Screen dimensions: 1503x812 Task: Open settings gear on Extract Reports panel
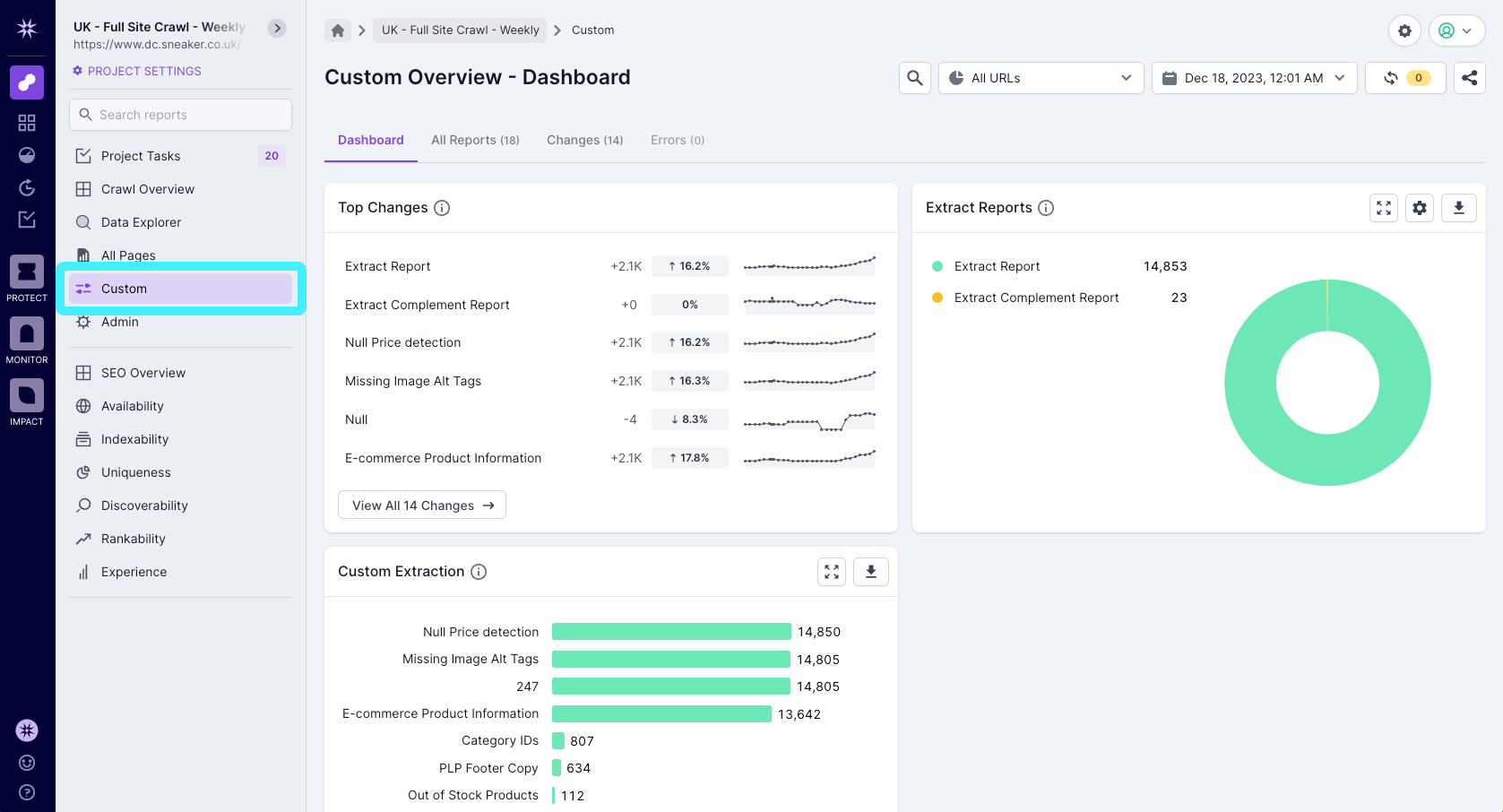point(1420,207)
